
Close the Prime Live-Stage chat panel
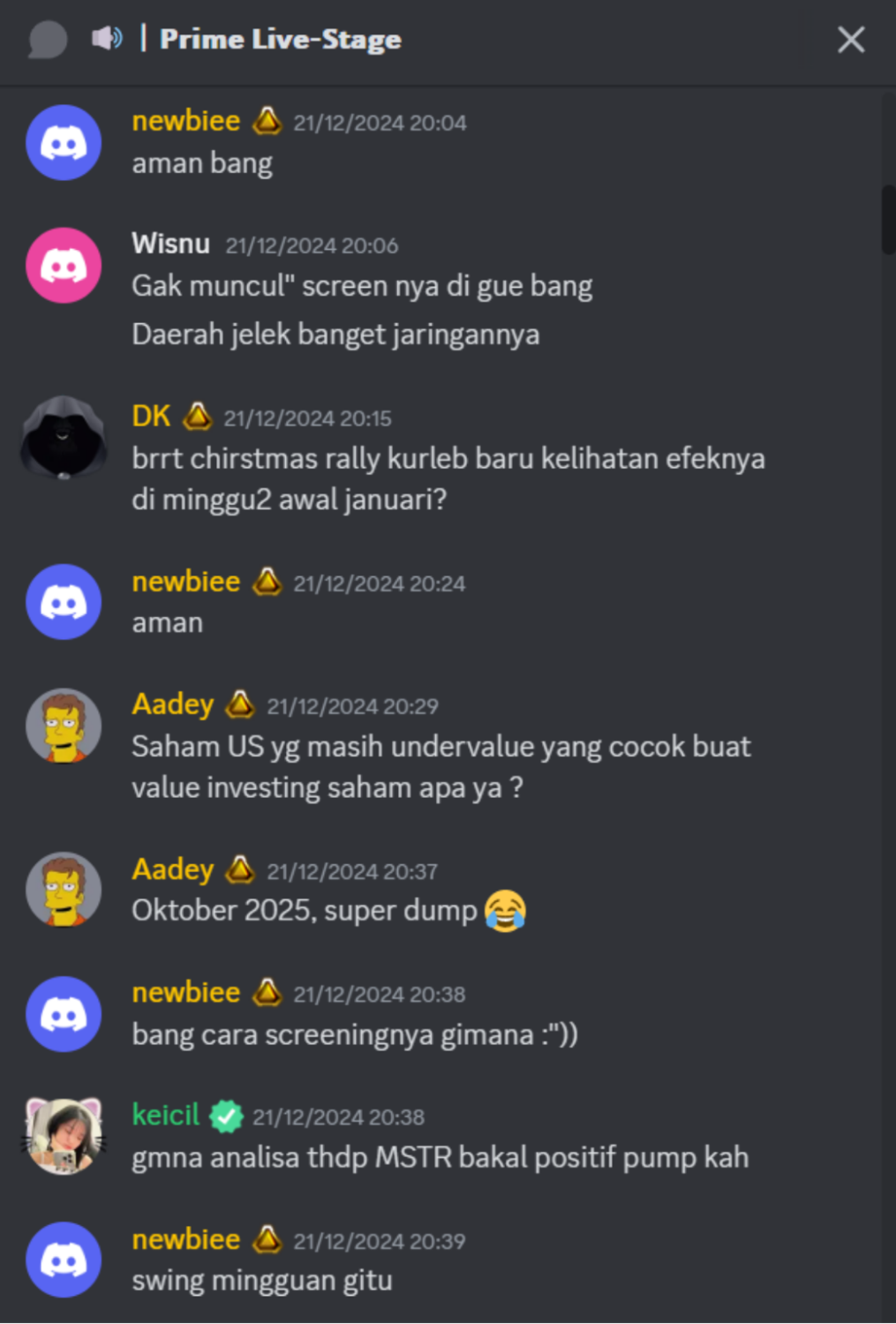(851, 39)
